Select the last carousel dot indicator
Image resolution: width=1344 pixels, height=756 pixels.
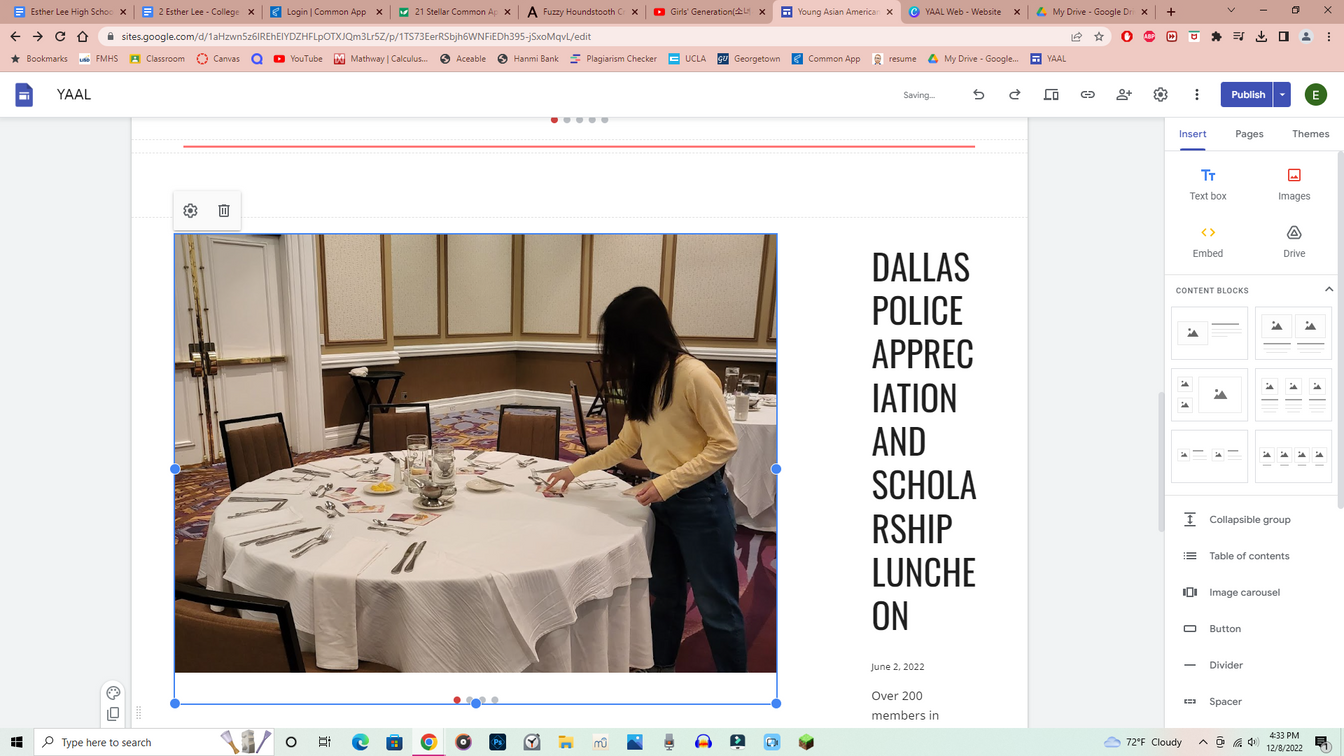point(495,700)
